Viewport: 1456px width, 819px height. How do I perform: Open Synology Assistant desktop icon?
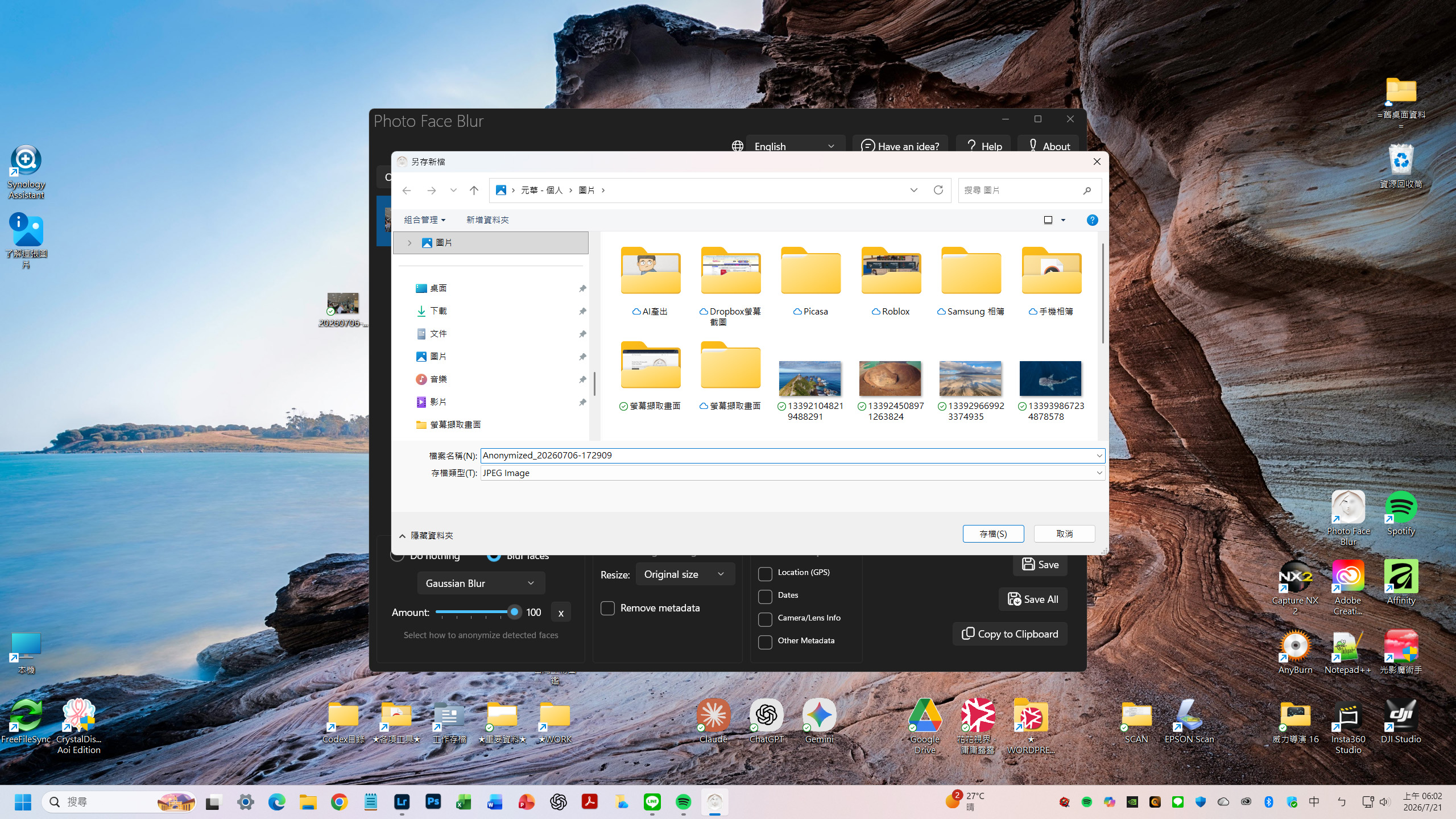pos(26,172)
